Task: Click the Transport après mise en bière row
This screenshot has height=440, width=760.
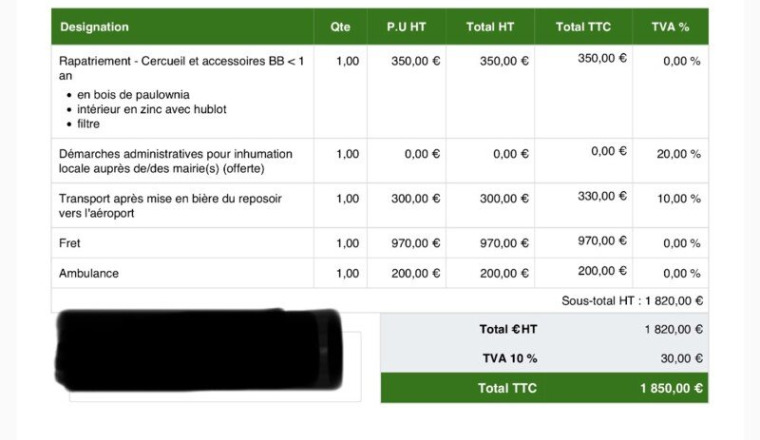Action: (x=380, y=205)
